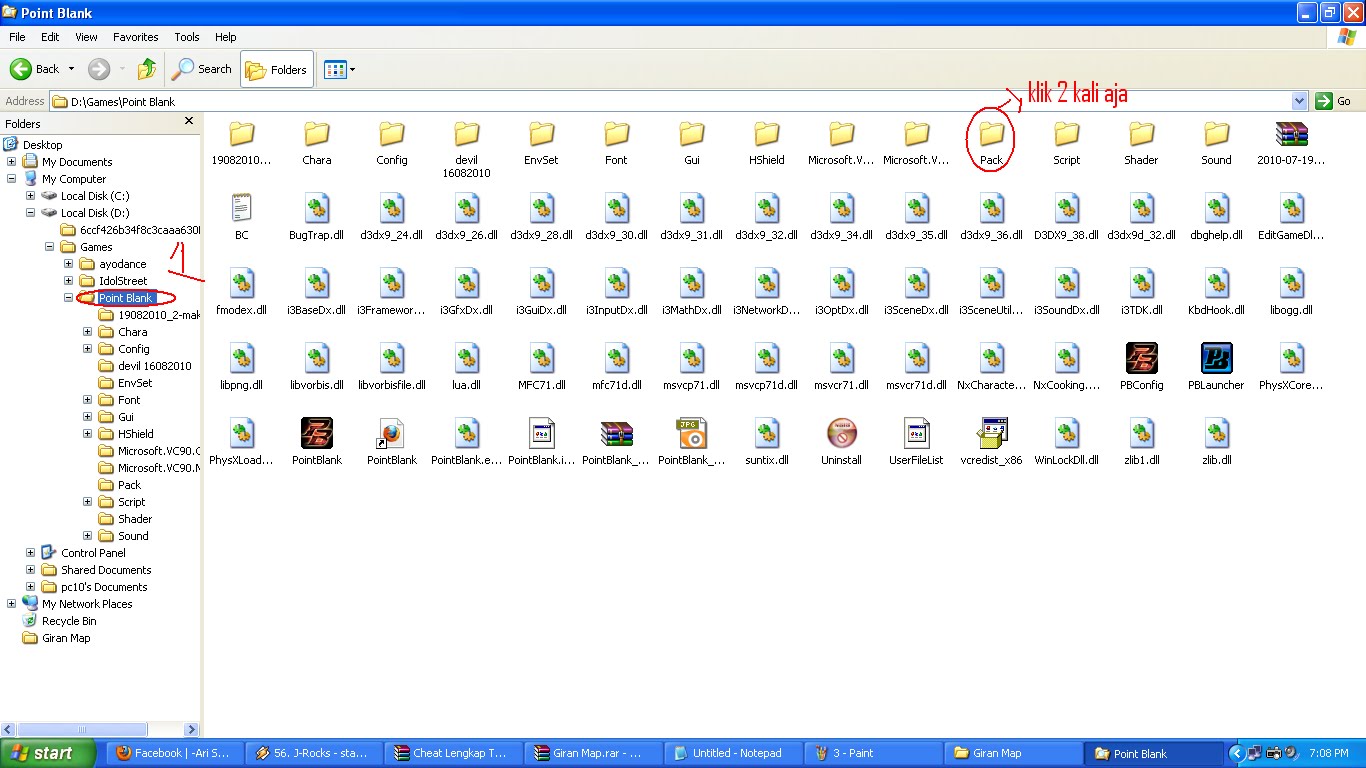1366x768 pixels.
Task: Select the suntix.dll file icon
Action: click(x=767, y=433)
